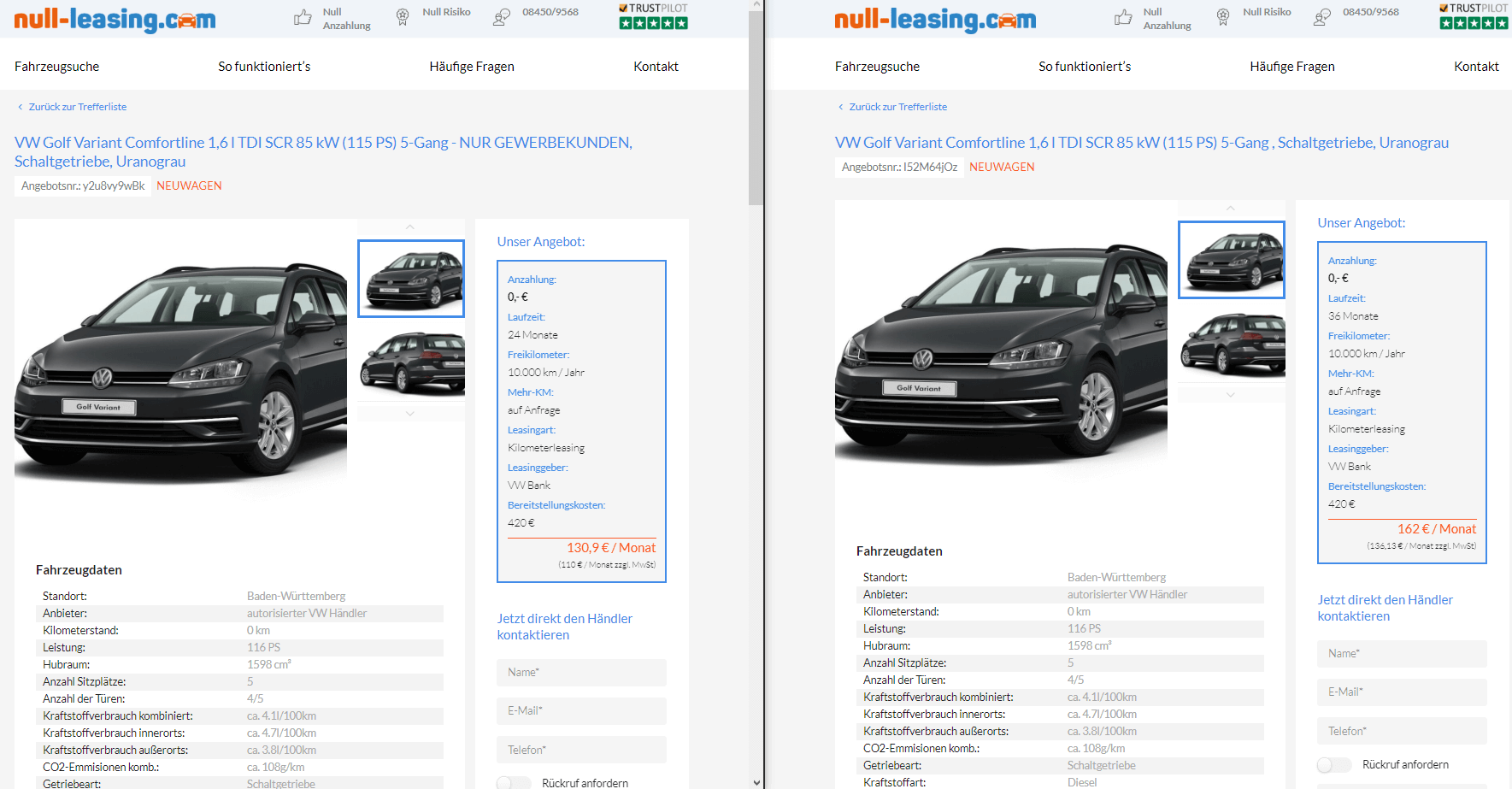This screenshot has height=789, width=1512.
Task: Open Häufige Fragen menu in right window
Action: [1292, 67]
